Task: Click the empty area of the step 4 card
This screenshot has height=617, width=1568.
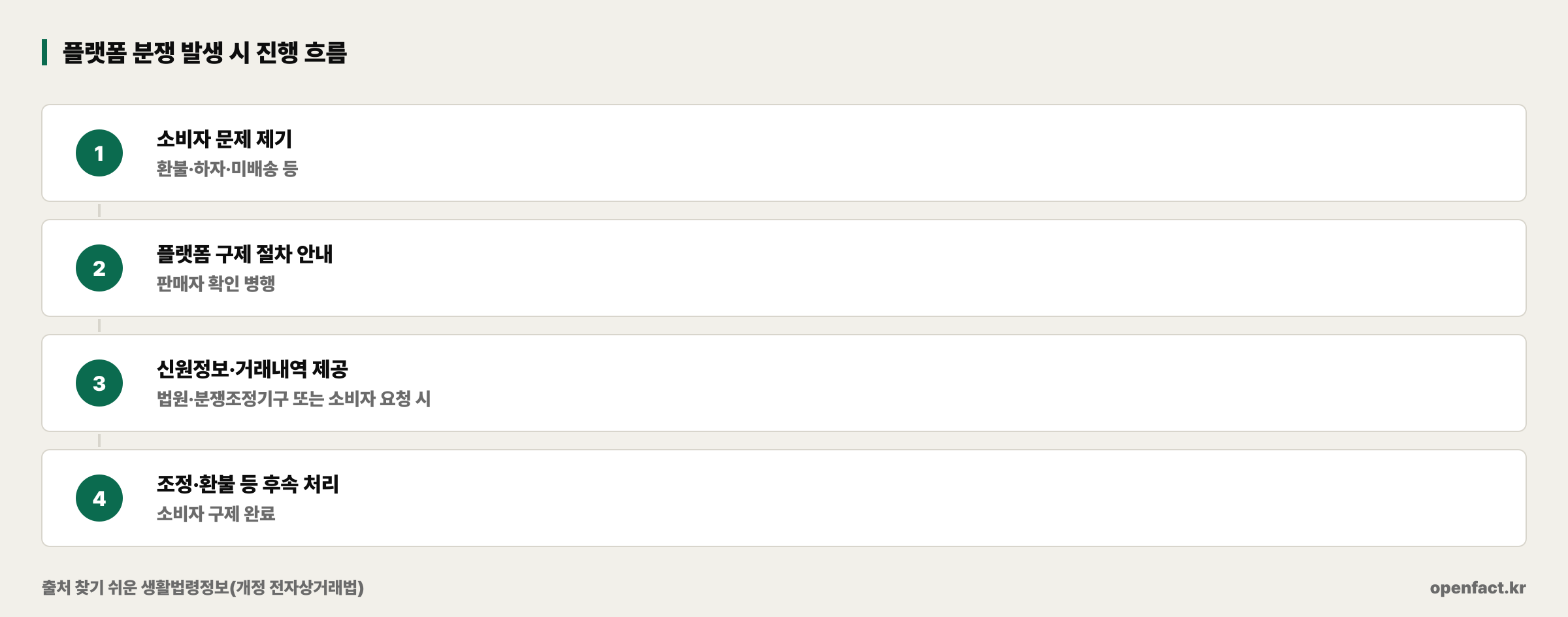Action: [x=915, y=498]
